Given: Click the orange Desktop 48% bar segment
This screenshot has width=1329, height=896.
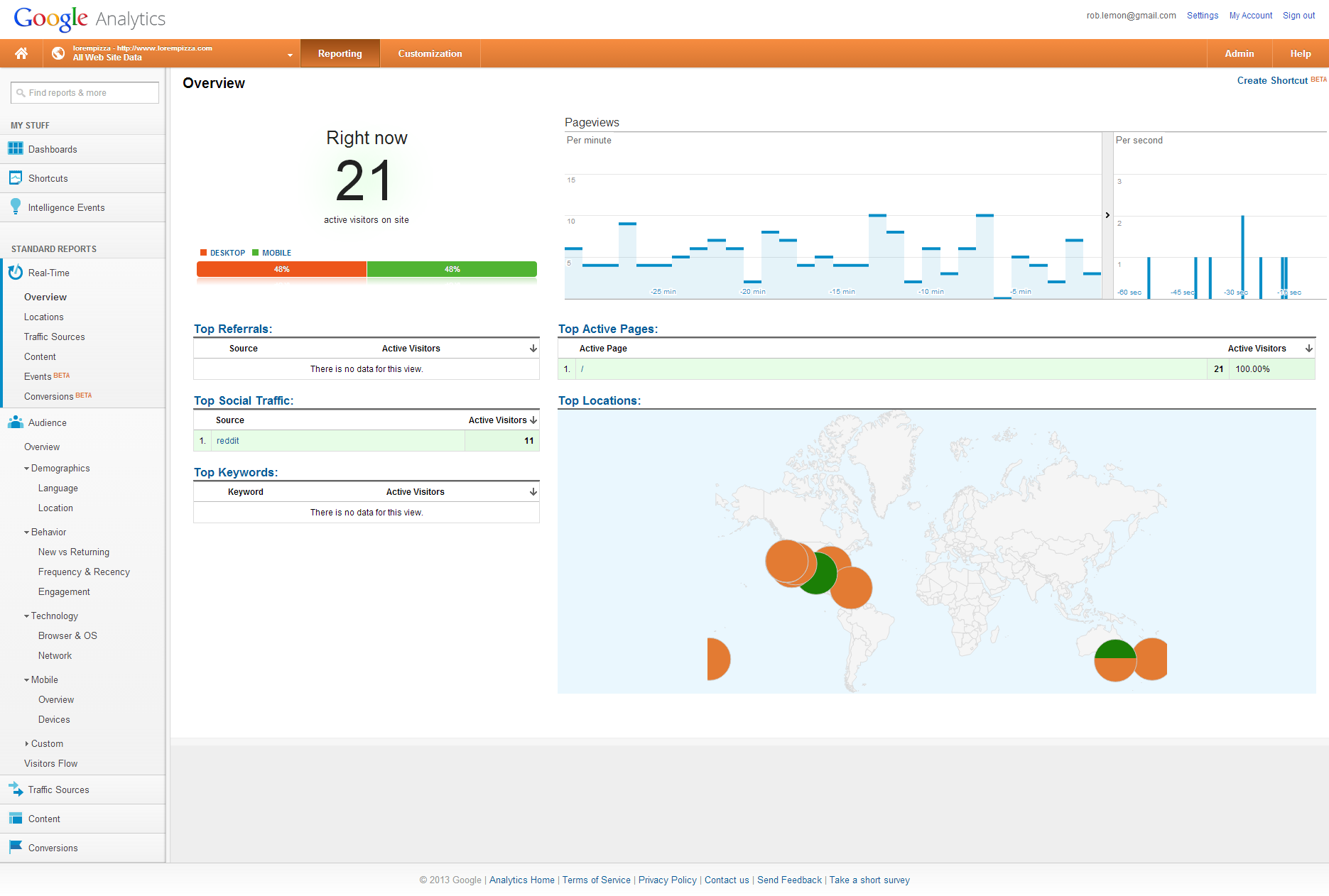Looking at the screenshot, I should tap(281, 270).
